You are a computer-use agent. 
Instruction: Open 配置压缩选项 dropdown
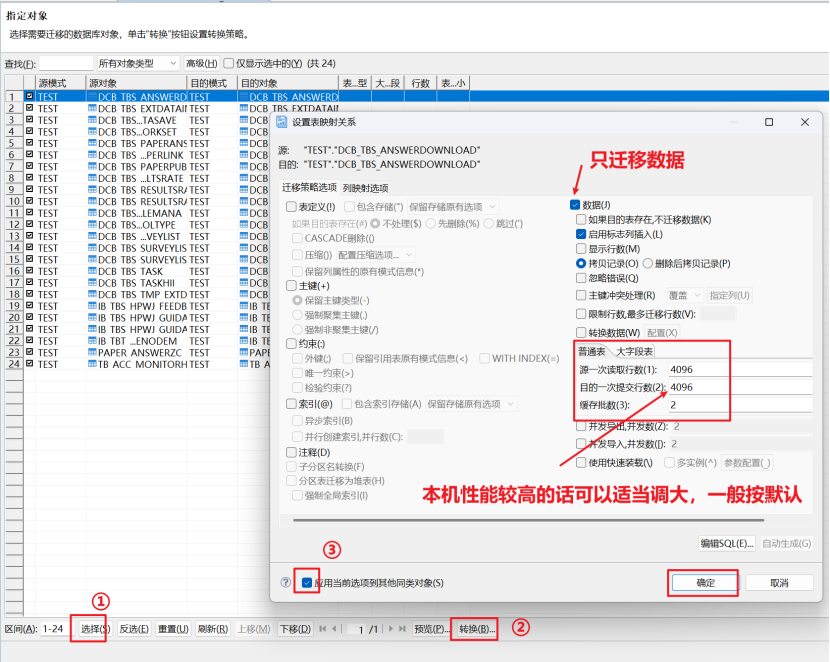[x=375, y=255]
